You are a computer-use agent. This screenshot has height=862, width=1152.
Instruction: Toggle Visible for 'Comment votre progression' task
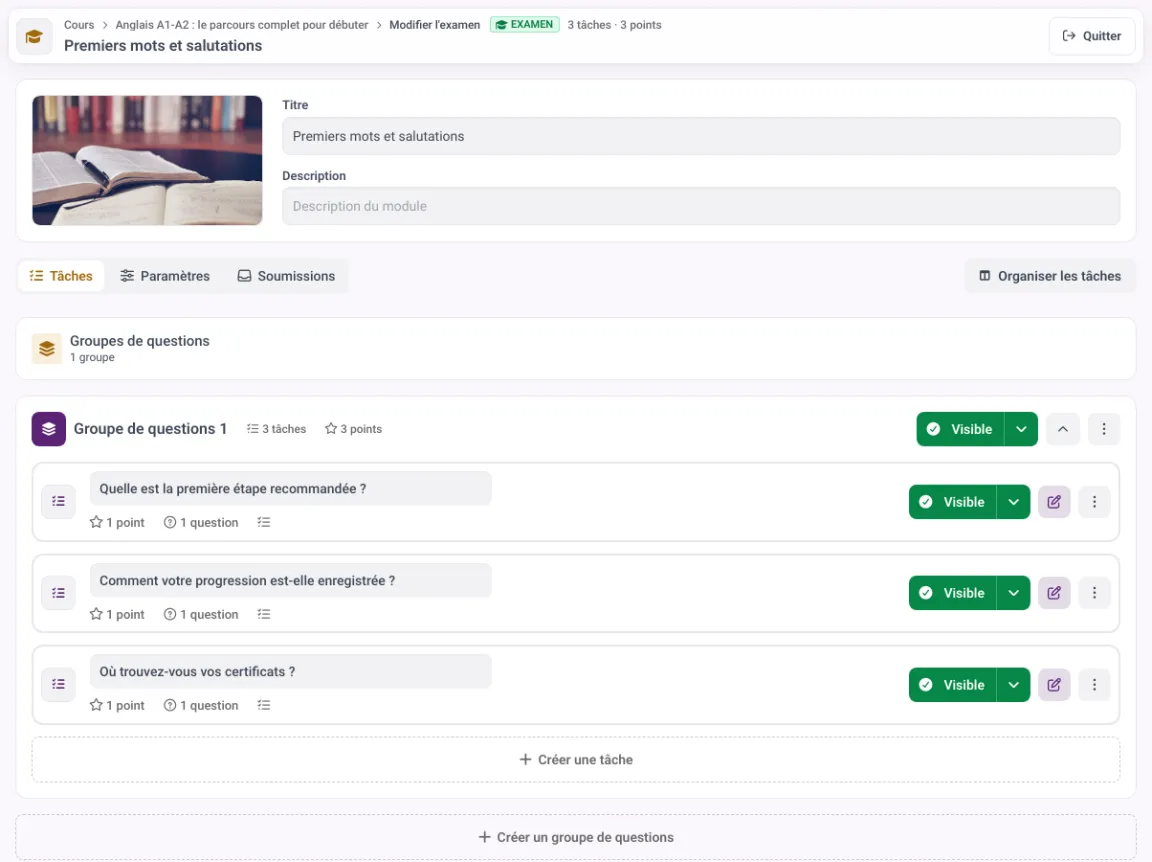point(952,593)
